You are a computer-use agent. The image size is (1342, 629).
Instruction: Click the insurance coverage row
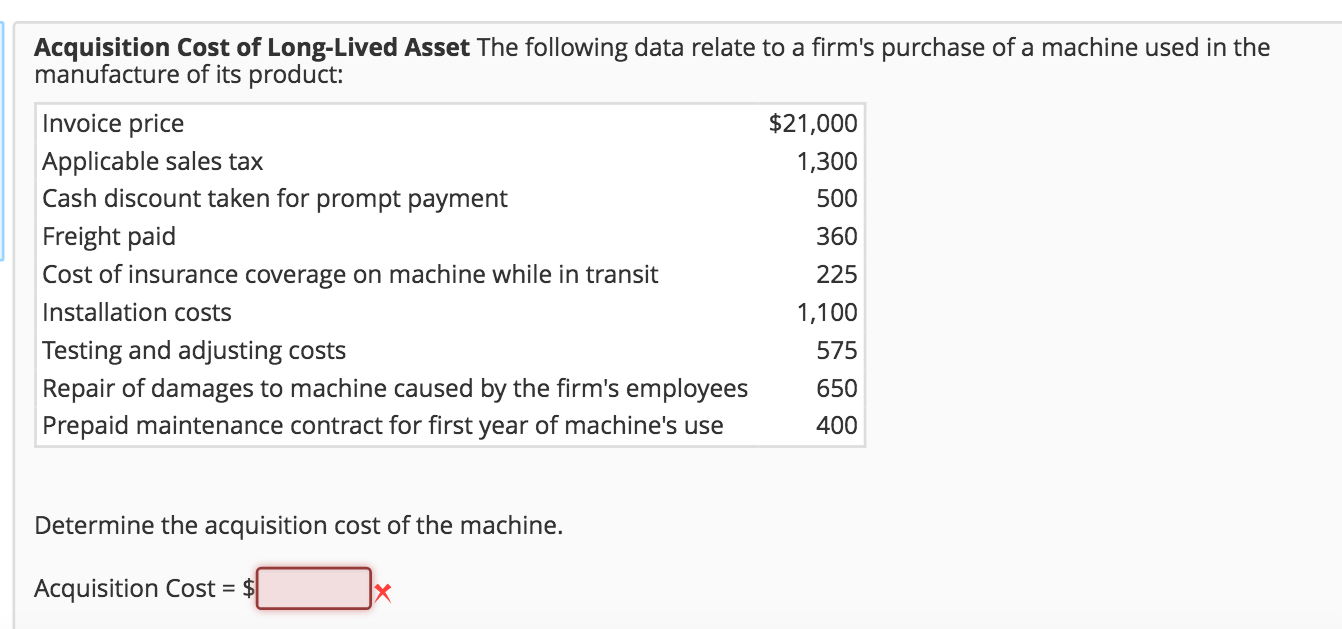(x=349, y=274)
